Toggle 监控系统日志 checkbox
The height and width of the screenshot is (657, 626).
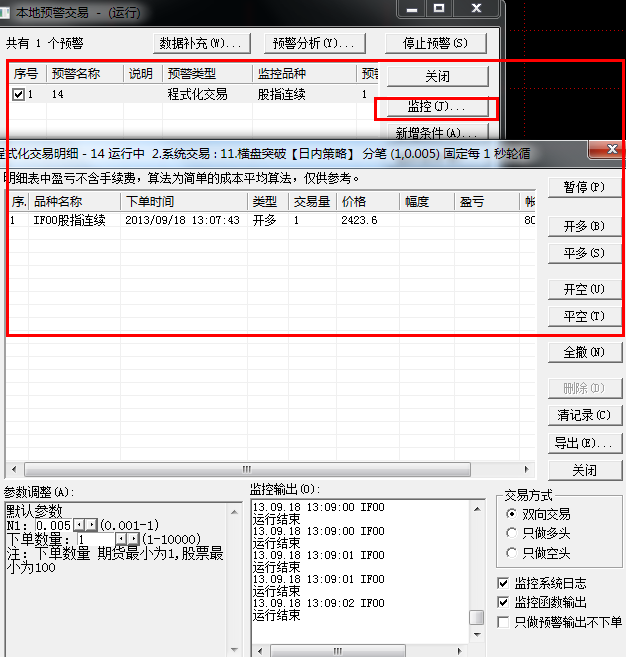503,583
